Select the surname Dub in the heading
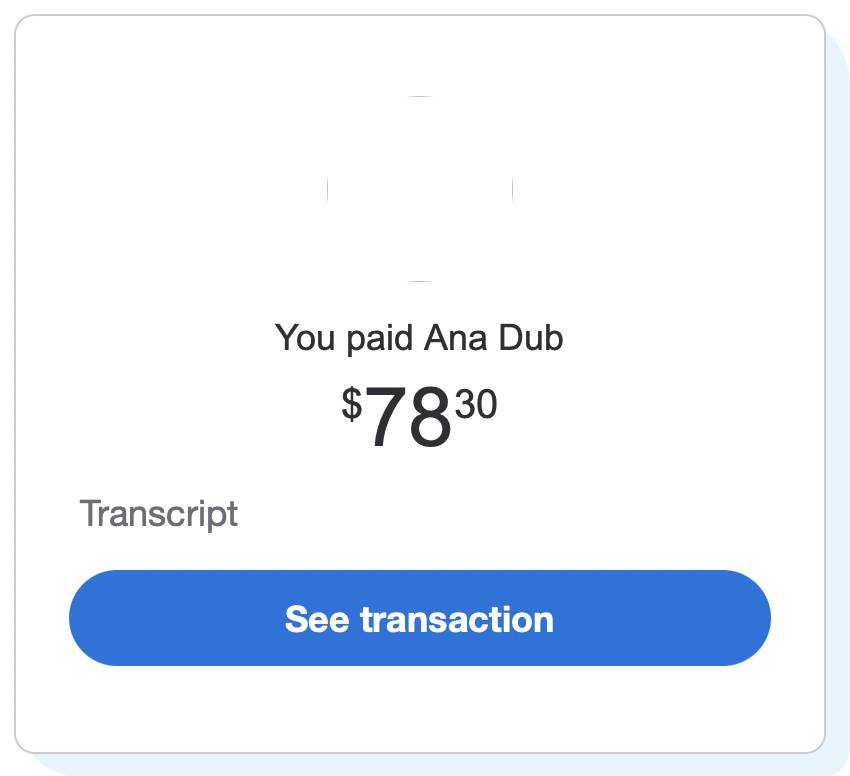 point(531,338)
